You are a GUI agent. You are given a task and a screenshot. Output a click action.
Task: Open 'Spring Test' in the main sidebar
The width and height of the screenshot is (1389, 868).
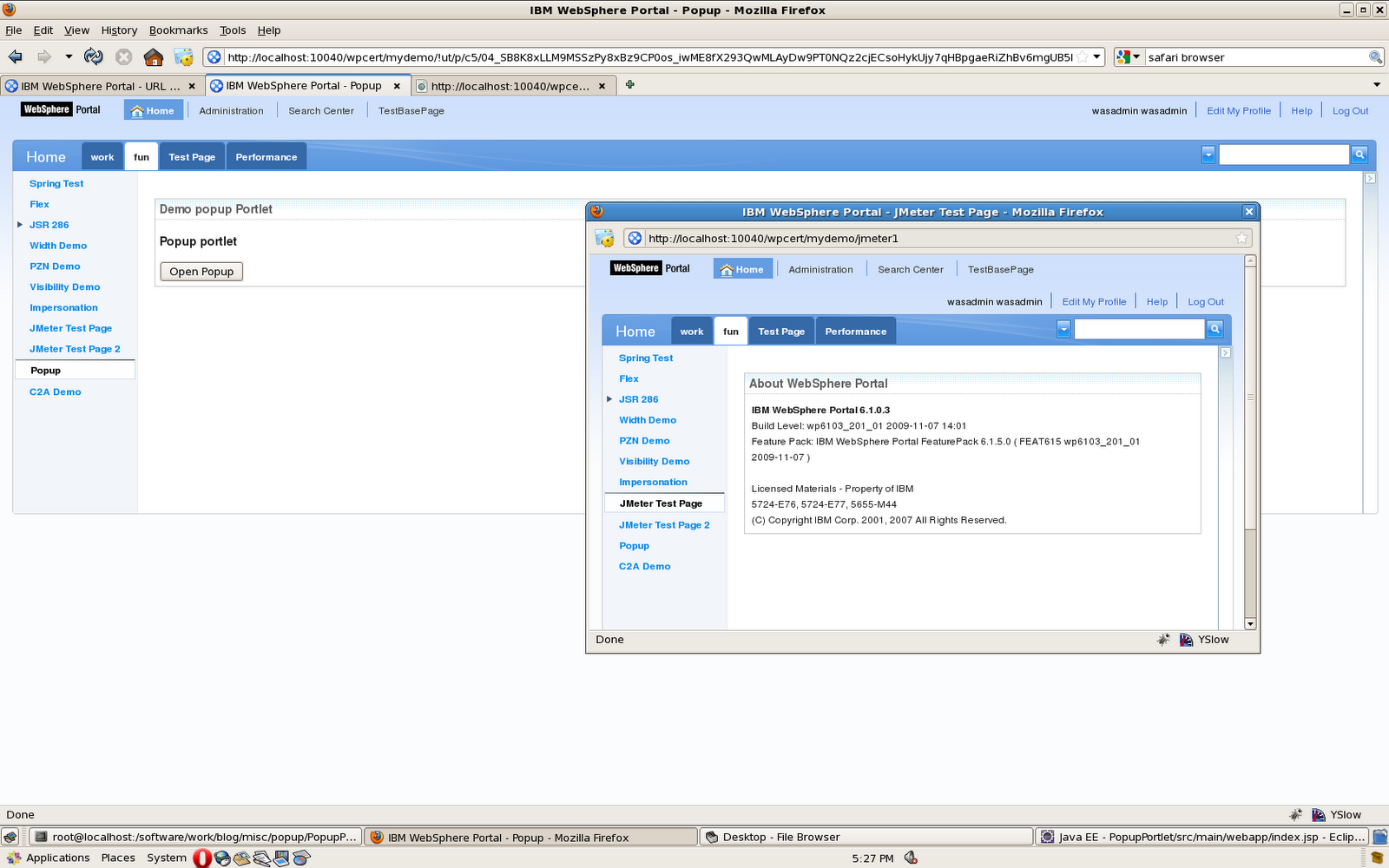tap(56, 184)
